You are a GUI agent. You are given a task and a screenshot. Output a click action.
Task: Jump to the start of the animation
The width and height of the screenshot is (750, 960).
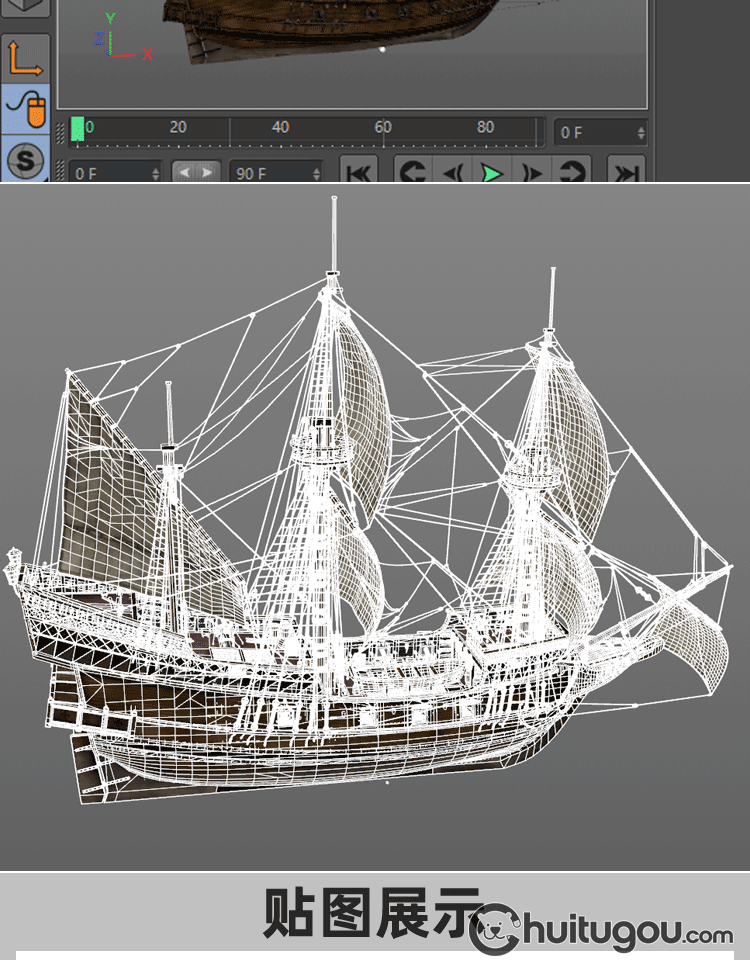click(x=359, y=173)
